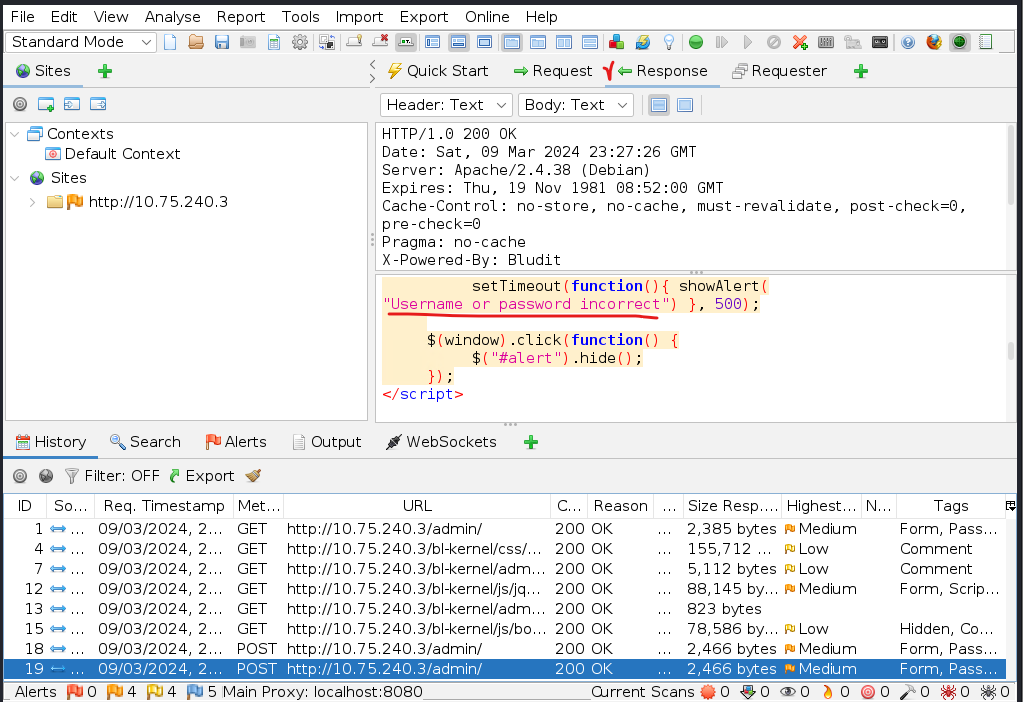Click the green break-on-all-requests circle icon
The width and height of the screenshot is (1023, 702).
(x=695, y=42)
